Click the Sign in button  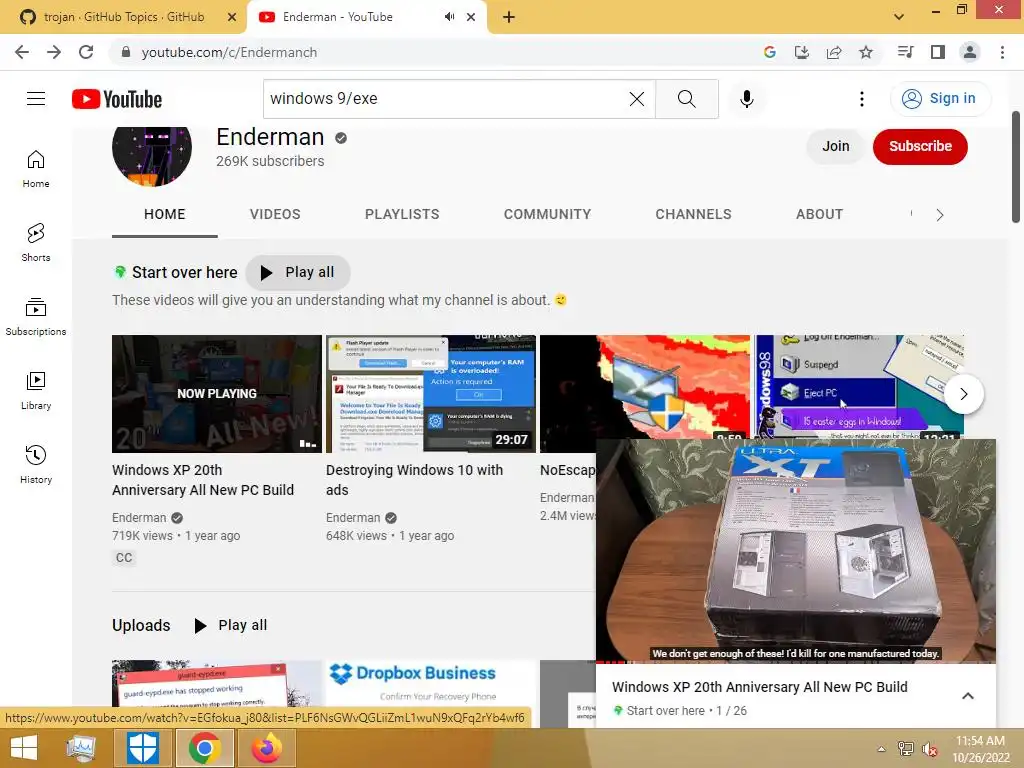click(x=940, y=99)
